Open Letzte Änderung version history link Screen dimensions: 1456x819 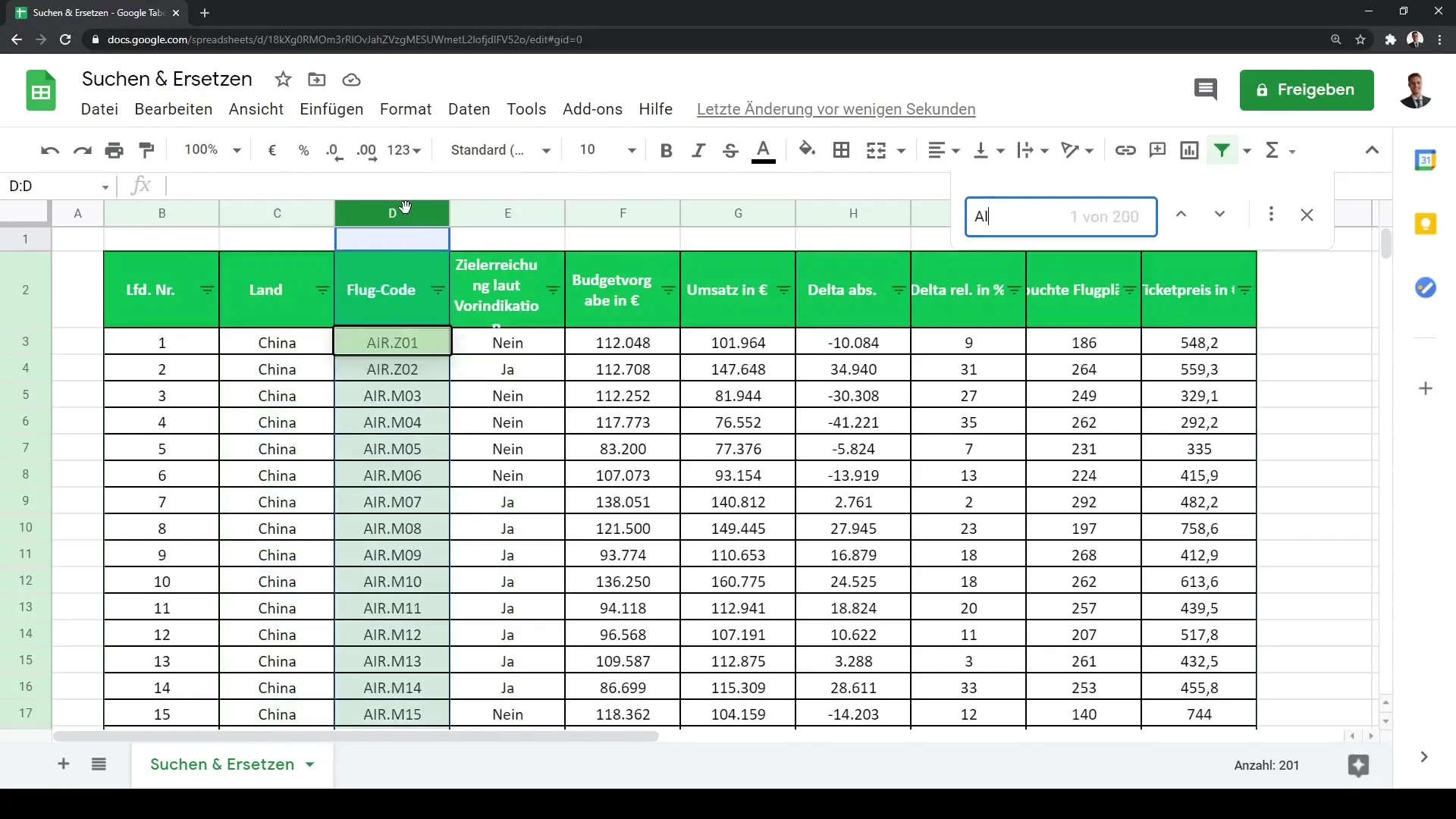coord(836,109)
